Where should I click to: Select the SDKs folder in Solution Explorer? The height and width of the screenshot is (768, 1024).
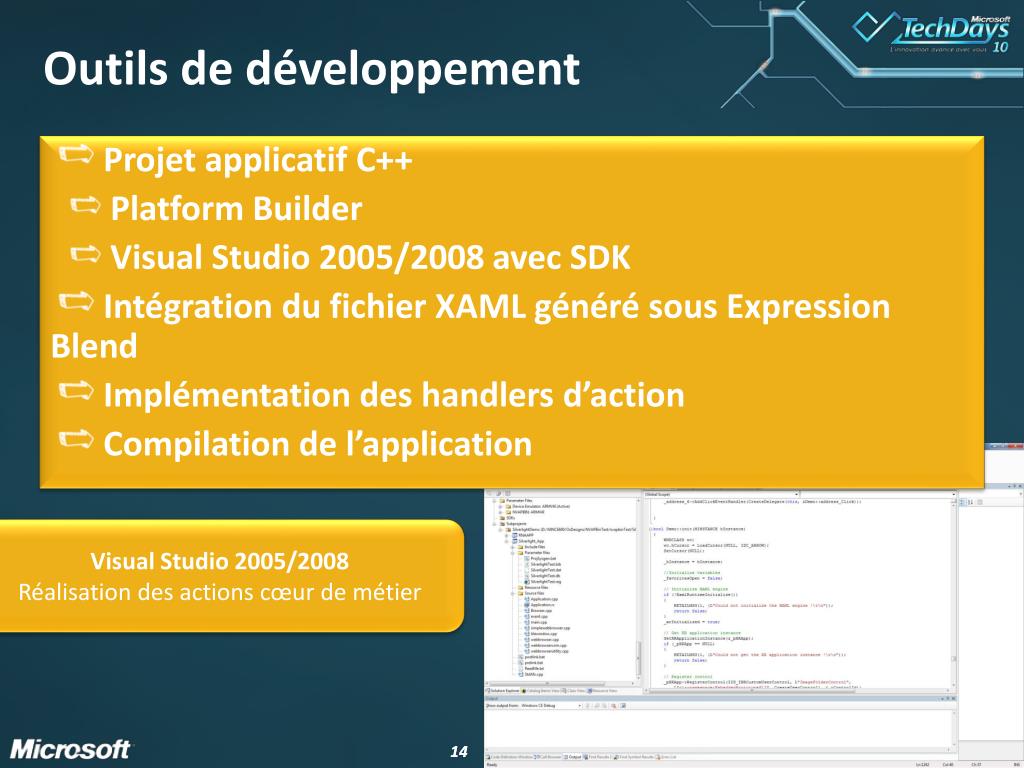[x=509, y=518]
